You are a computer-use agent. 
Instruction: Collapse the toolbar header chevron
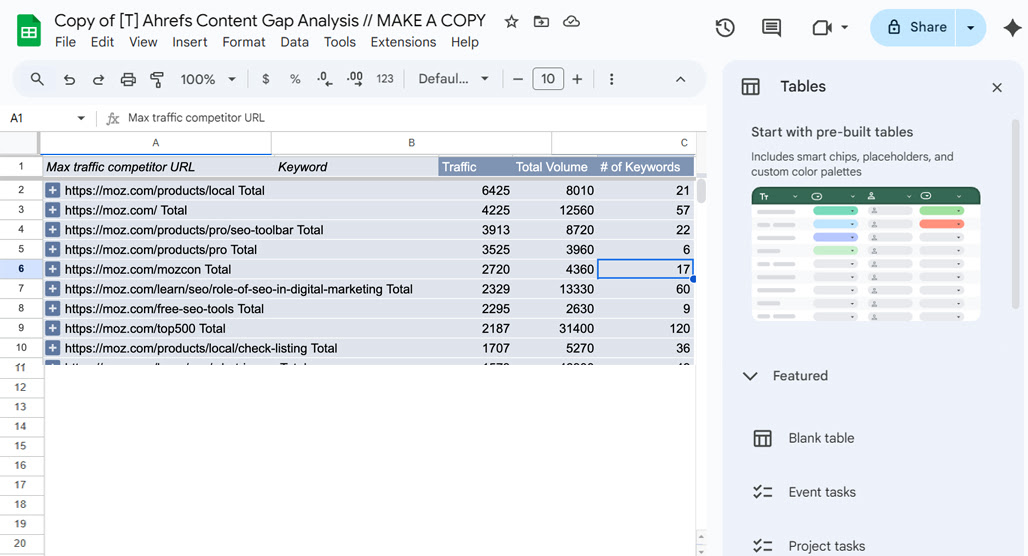681,79
